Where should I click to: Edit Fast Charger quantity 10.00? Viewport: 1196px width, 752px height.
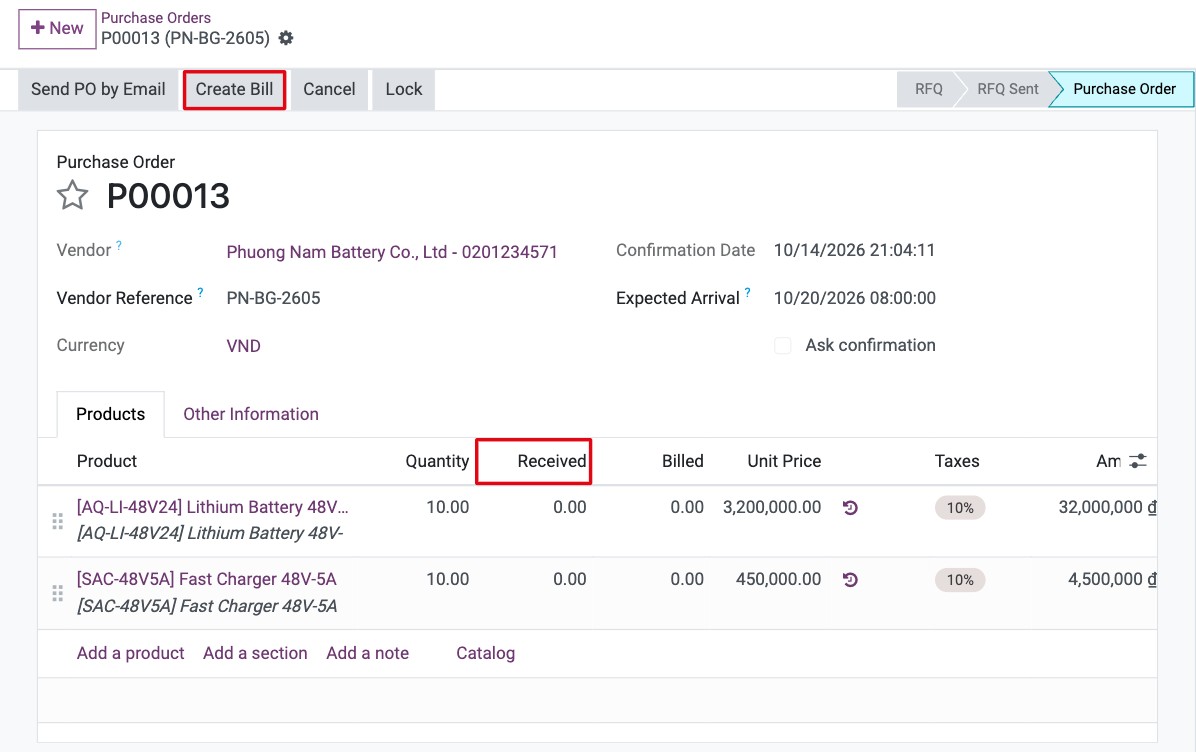(448, 580)
